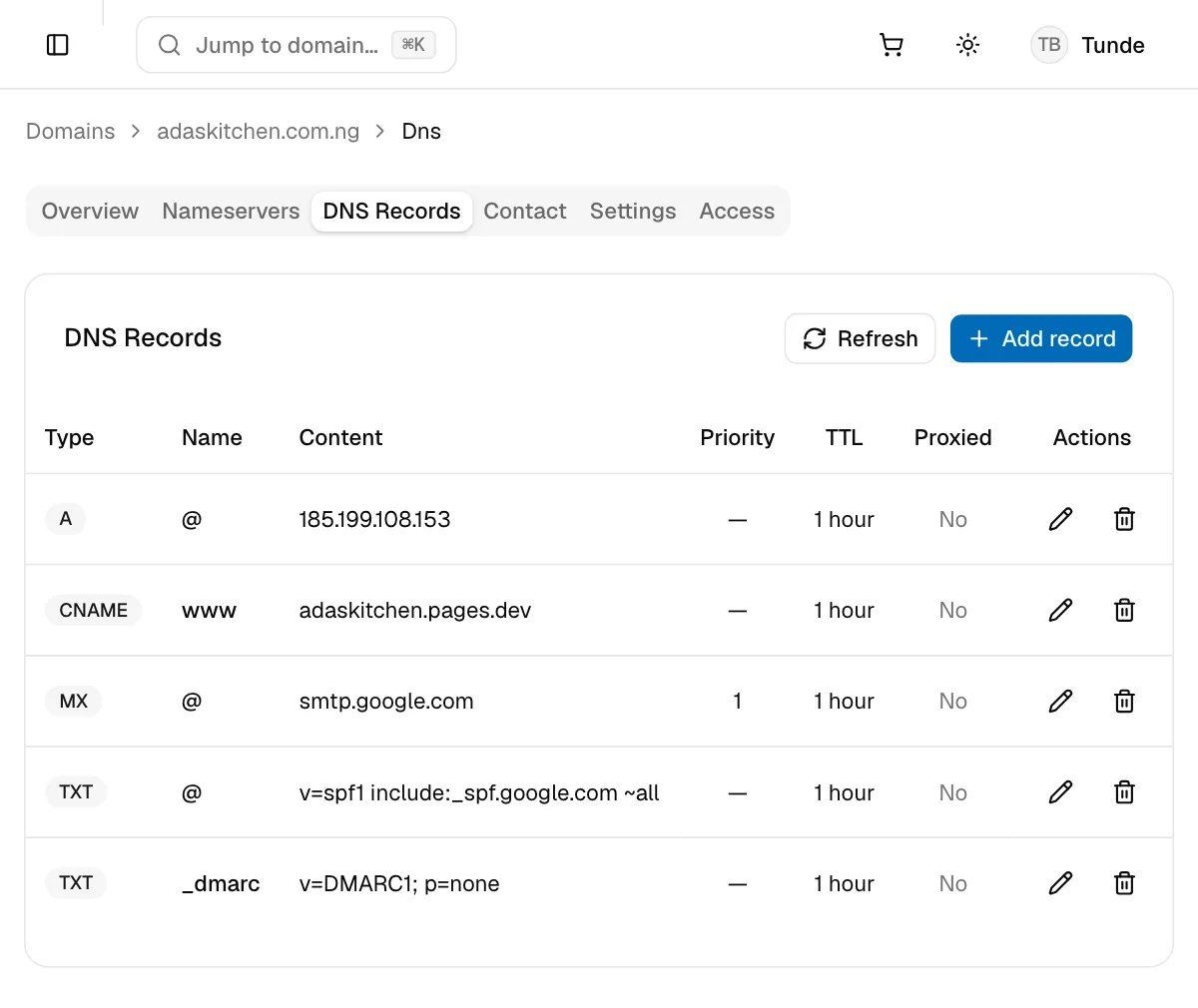The width and height of the screenshot is (1198, 1008).
Task: Open the Settings tab
Action: [633, 211]
